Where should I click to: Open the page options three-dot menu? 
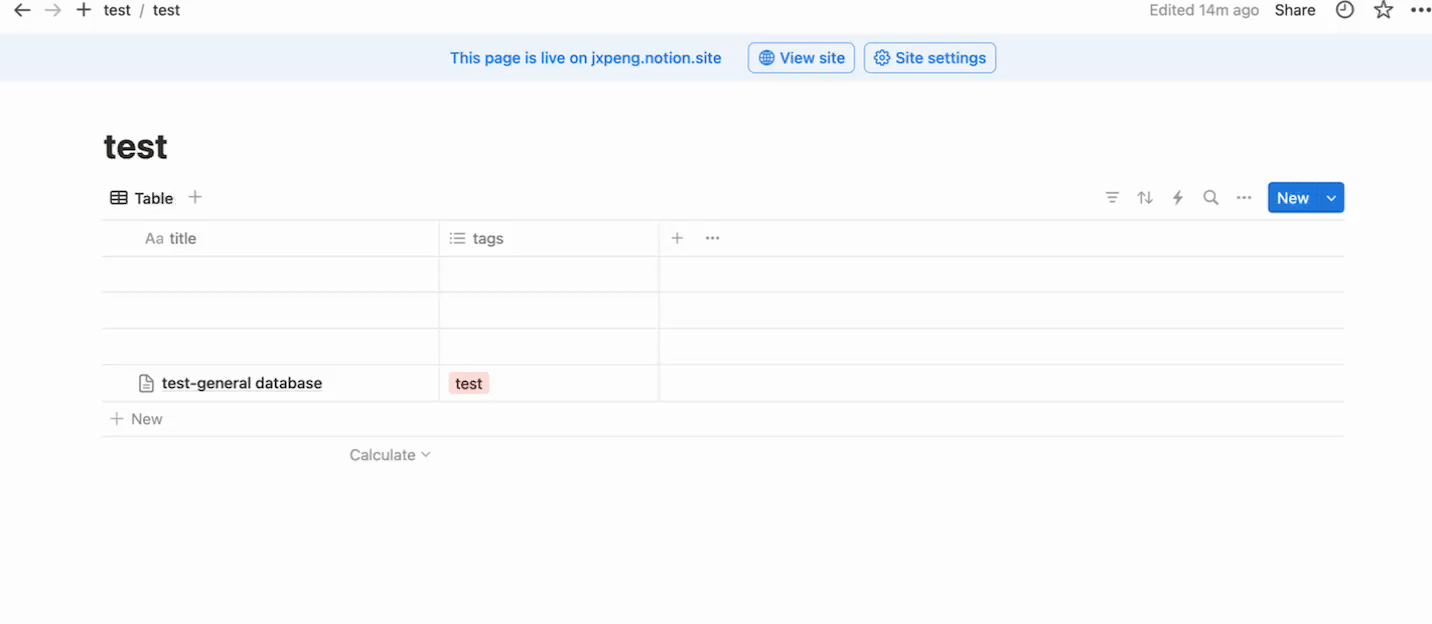coord(1420,10)
